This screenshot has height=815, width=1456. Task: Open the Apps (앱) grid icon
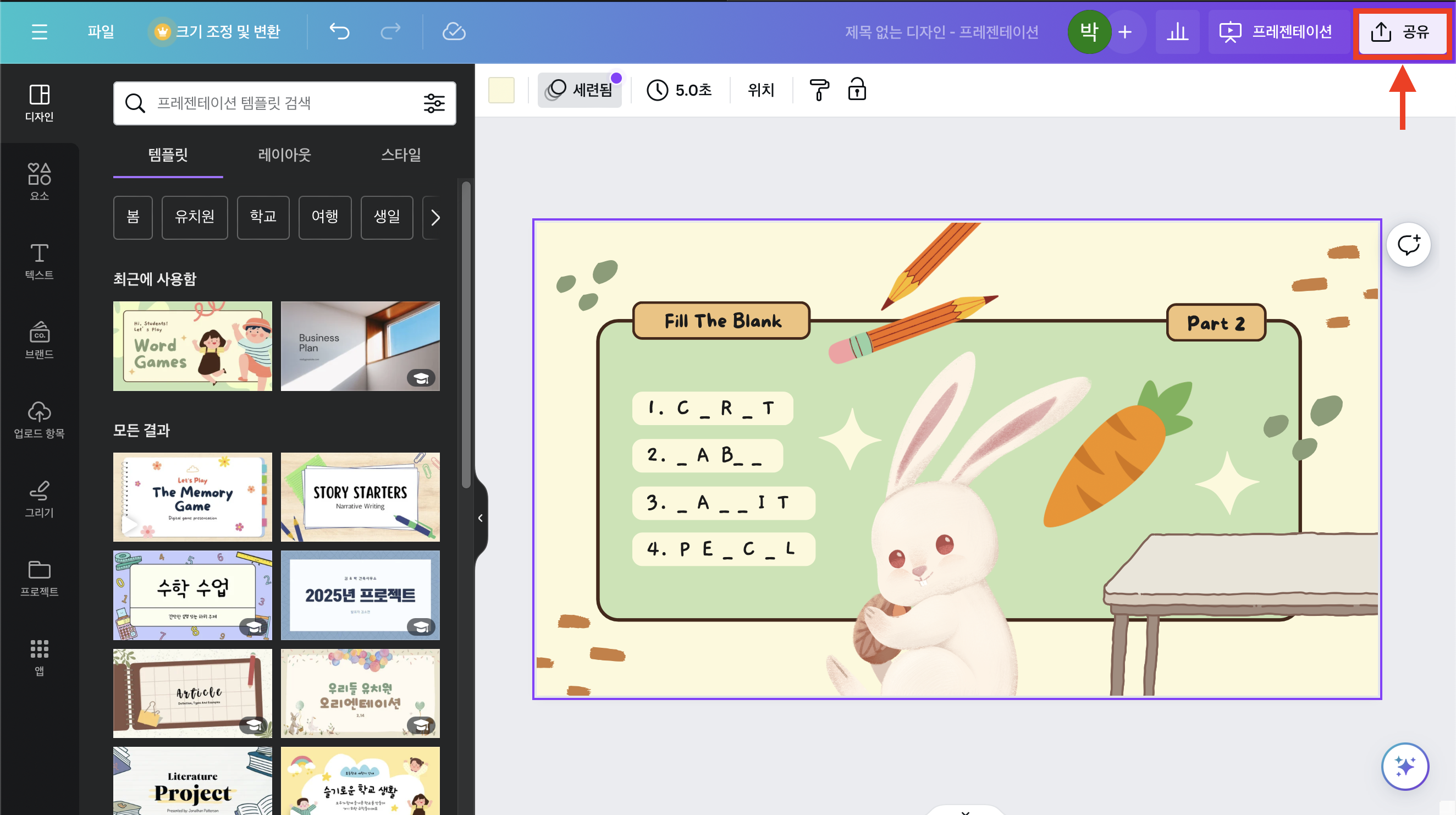39,657
